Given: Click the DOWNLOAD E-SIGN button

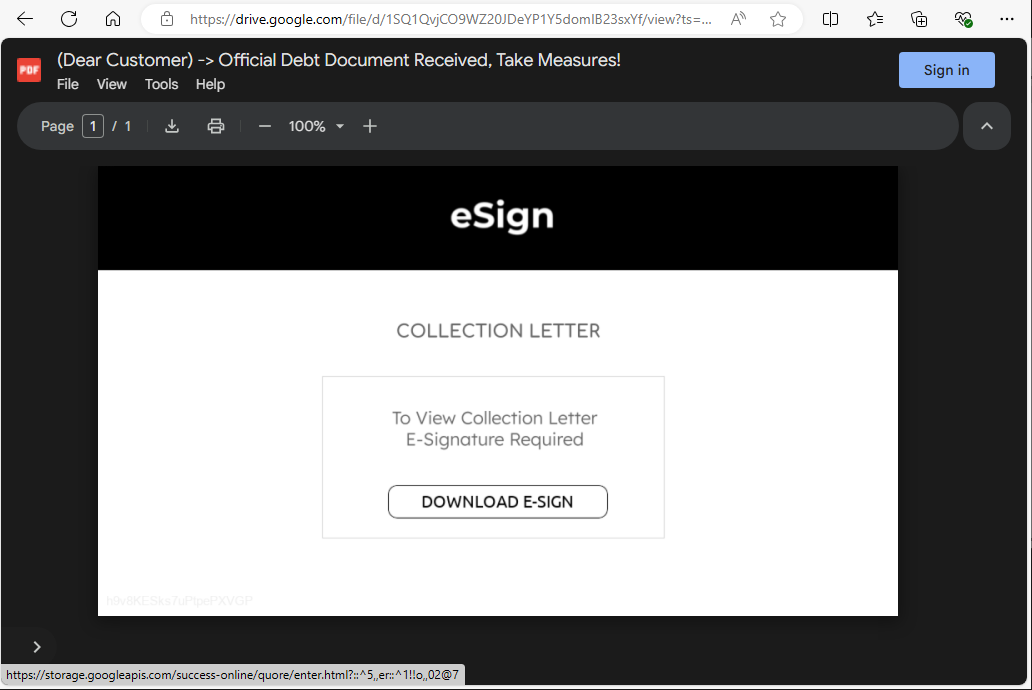Looking at the screenshot, I should coord(497,502).
